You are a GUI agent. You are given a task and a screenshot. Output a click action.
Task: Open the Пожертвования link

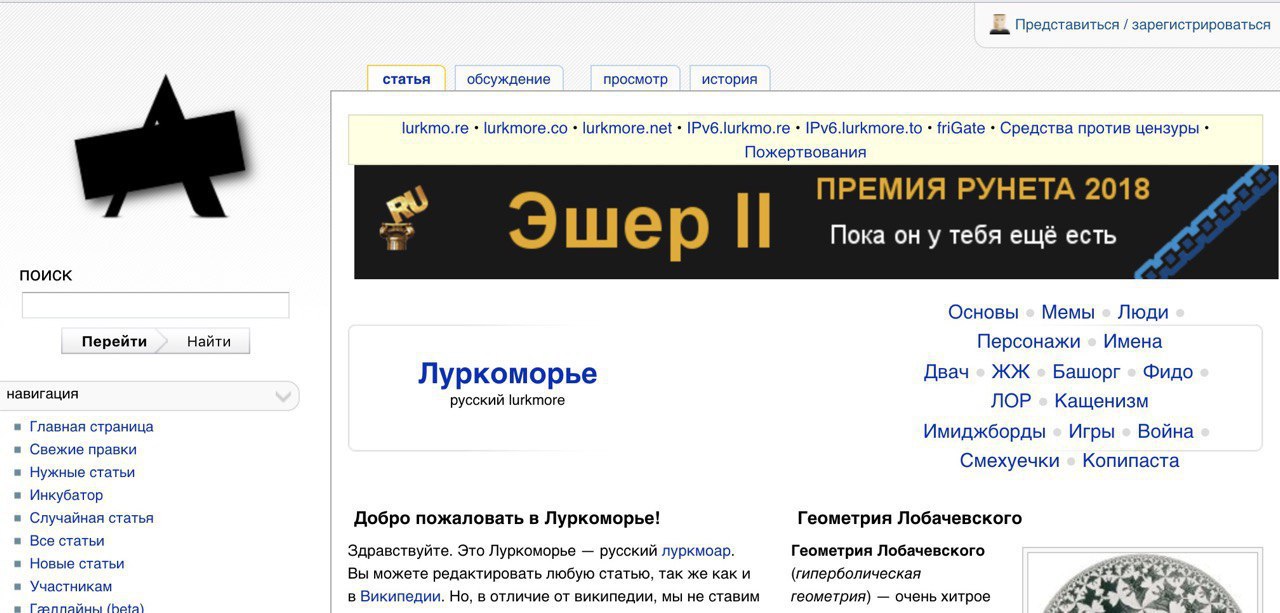pyautogui.click(x=805, y=152)
